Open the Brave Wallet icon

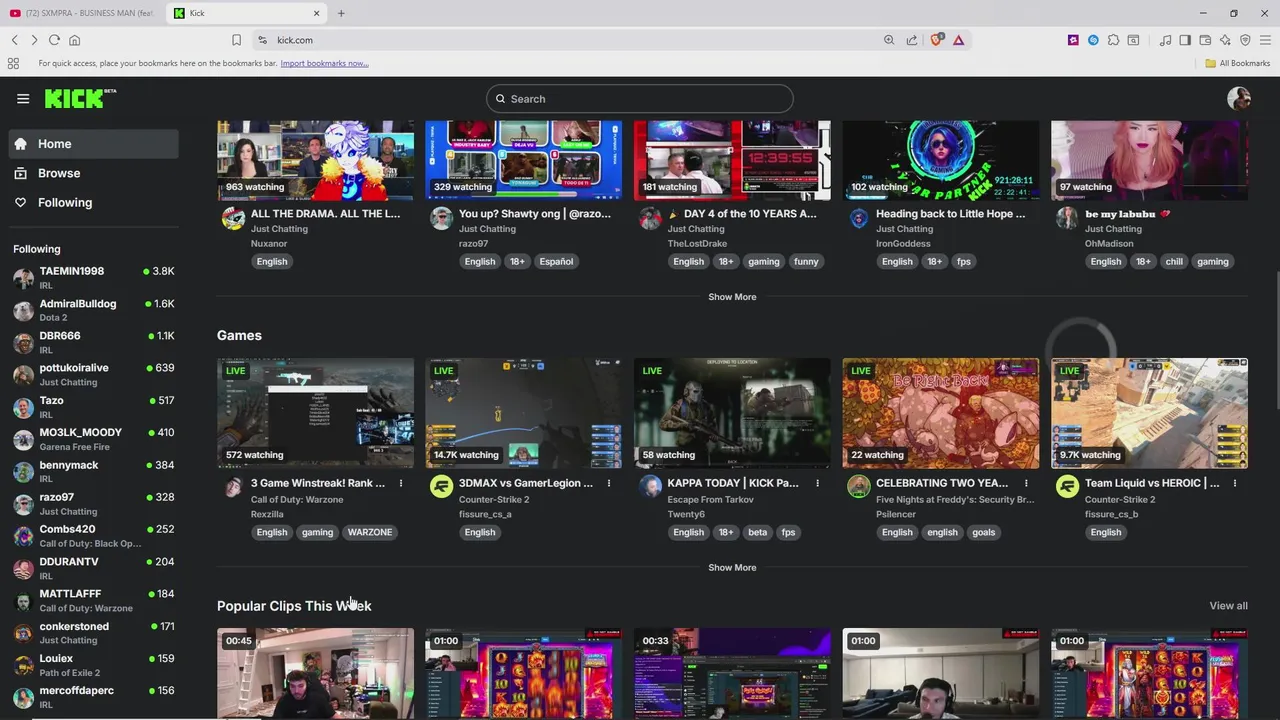point(1205,40)
